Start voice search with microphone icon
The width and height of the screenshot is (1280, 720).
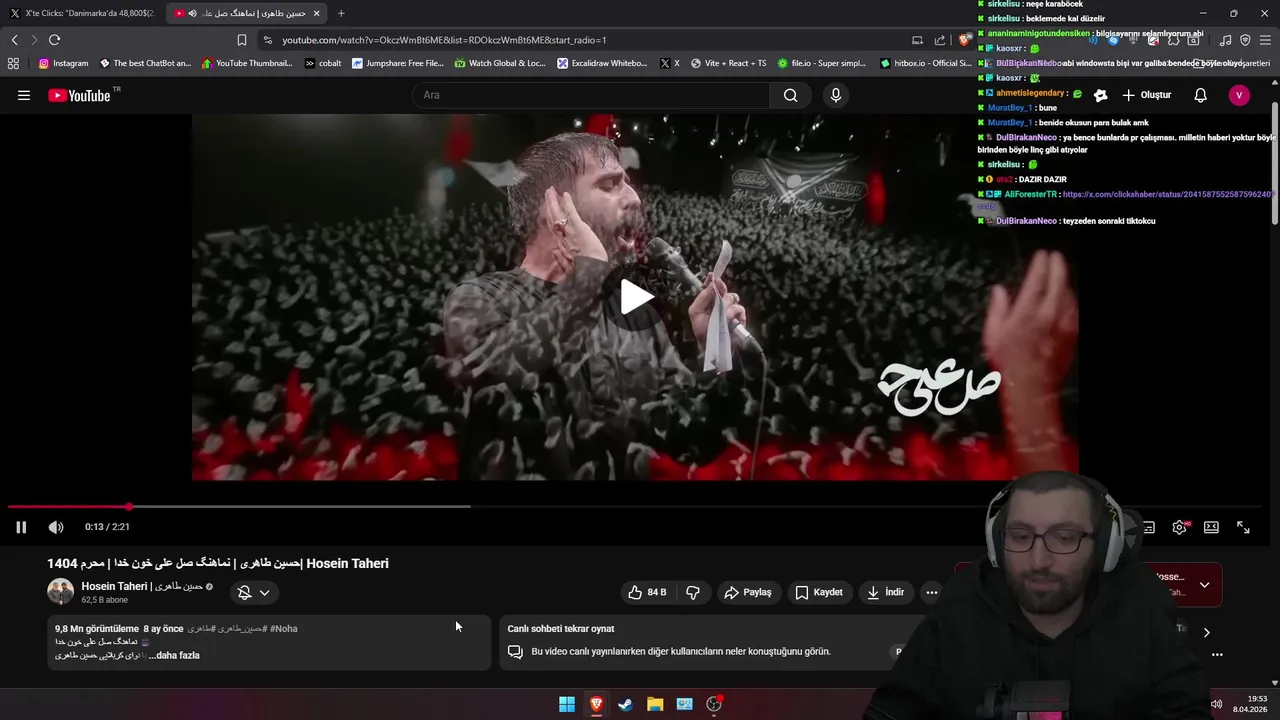click(836, 95)
